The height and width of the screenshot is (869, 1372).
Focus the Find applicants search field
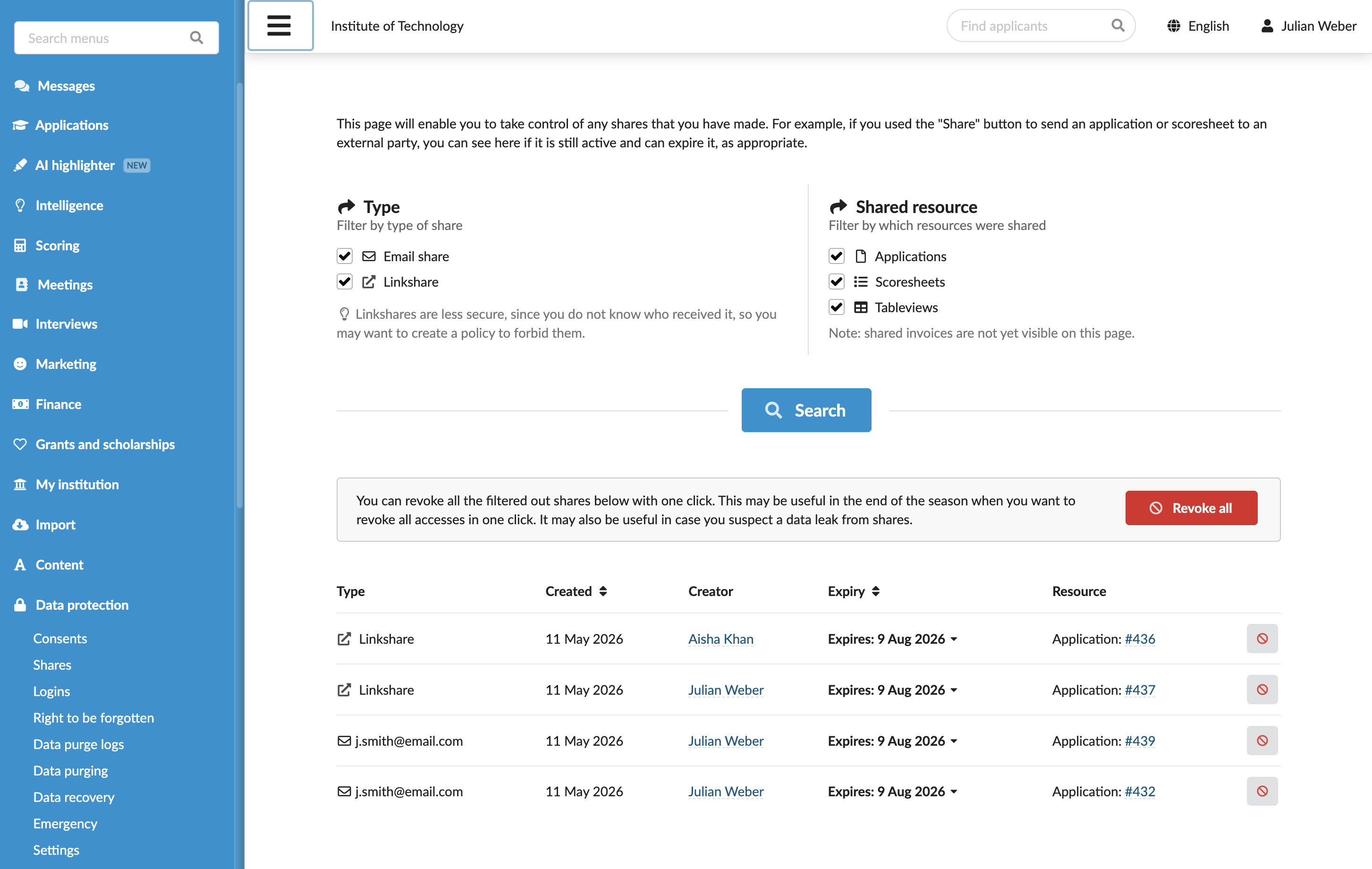click(1041, 26)
